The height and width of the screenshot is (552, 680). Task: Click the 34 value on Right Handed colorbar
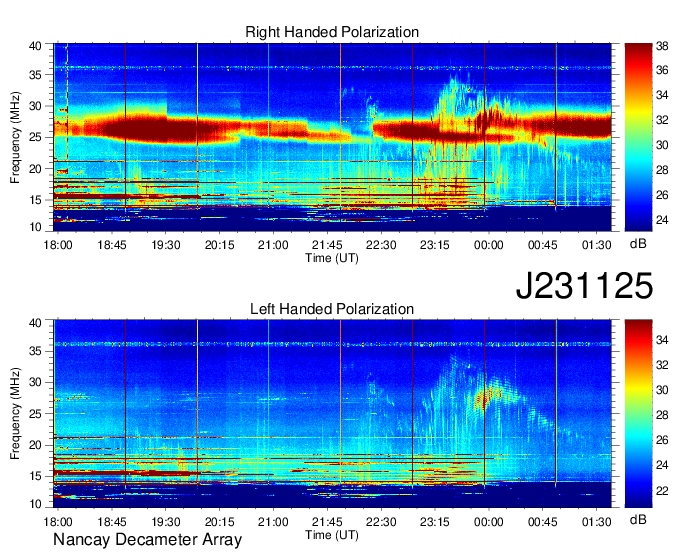coord(662,95)
